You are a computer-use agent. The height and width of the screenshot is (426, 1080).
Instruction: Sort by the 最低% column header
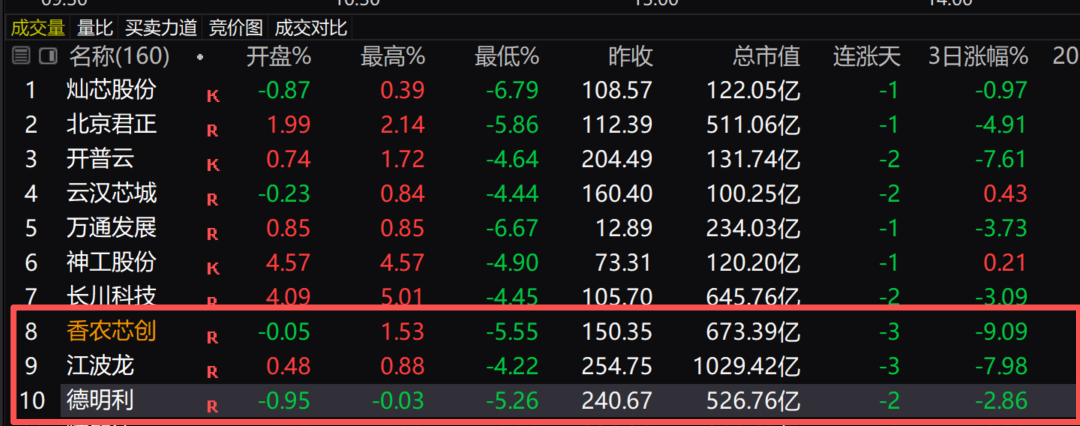506,57
